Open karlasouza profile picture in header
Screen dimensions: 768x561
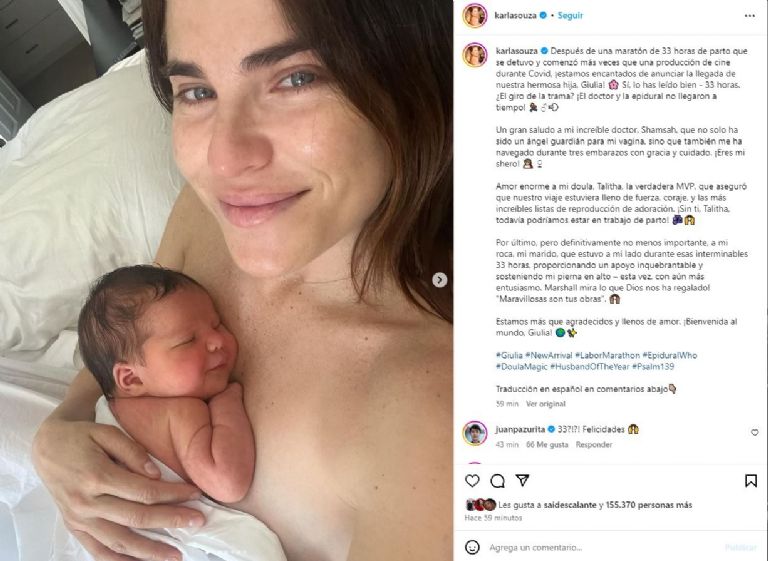475,16
